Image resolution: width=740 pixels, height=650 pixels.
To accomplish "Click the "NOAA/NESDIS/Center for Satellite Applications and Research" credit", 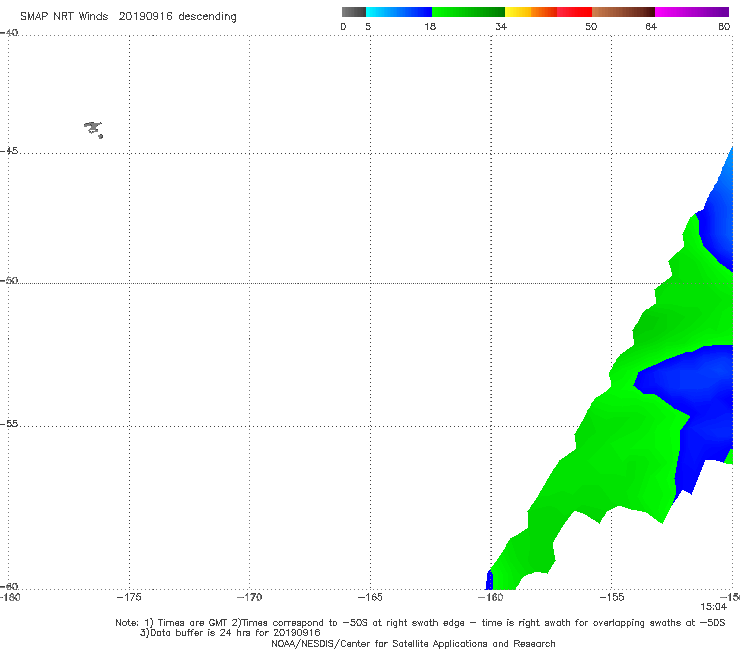I will point(413,644).
